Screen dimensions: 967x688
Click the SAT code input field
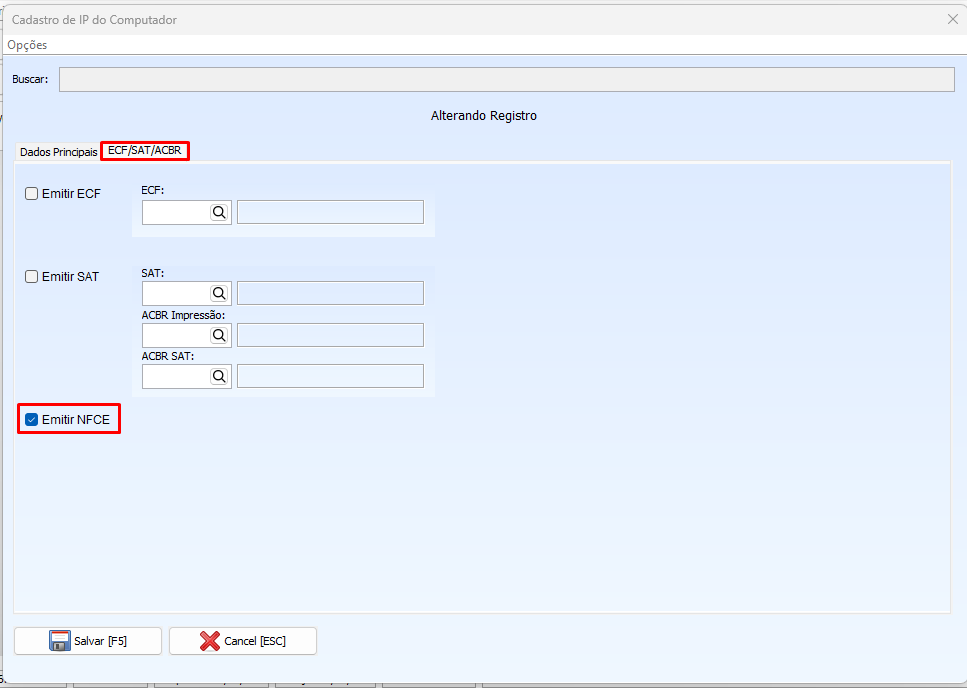(175, 293)
